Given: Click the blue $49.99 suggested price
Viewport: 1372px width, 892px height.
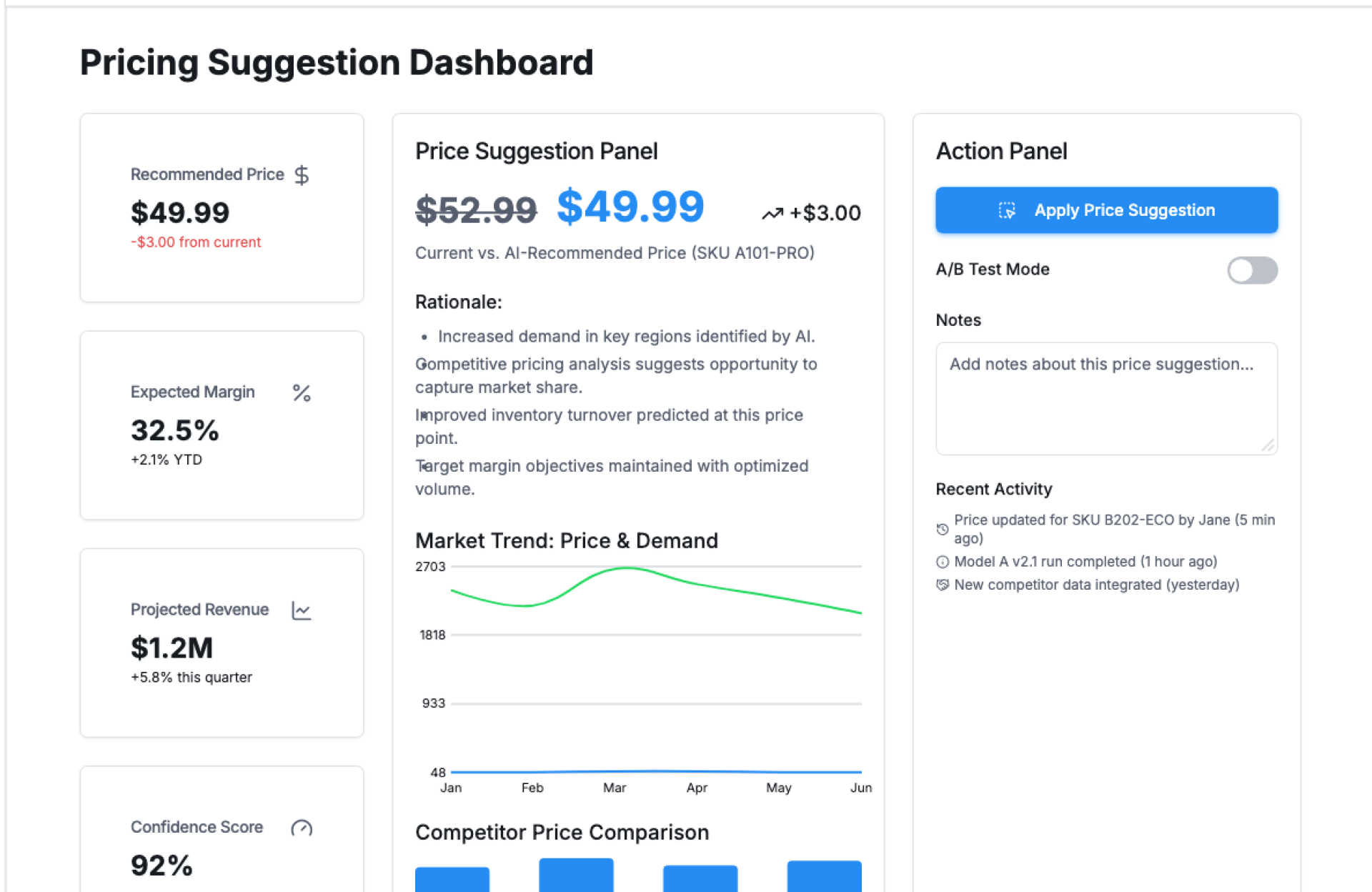Looking at the screenshot, I should tap(630, 207).
